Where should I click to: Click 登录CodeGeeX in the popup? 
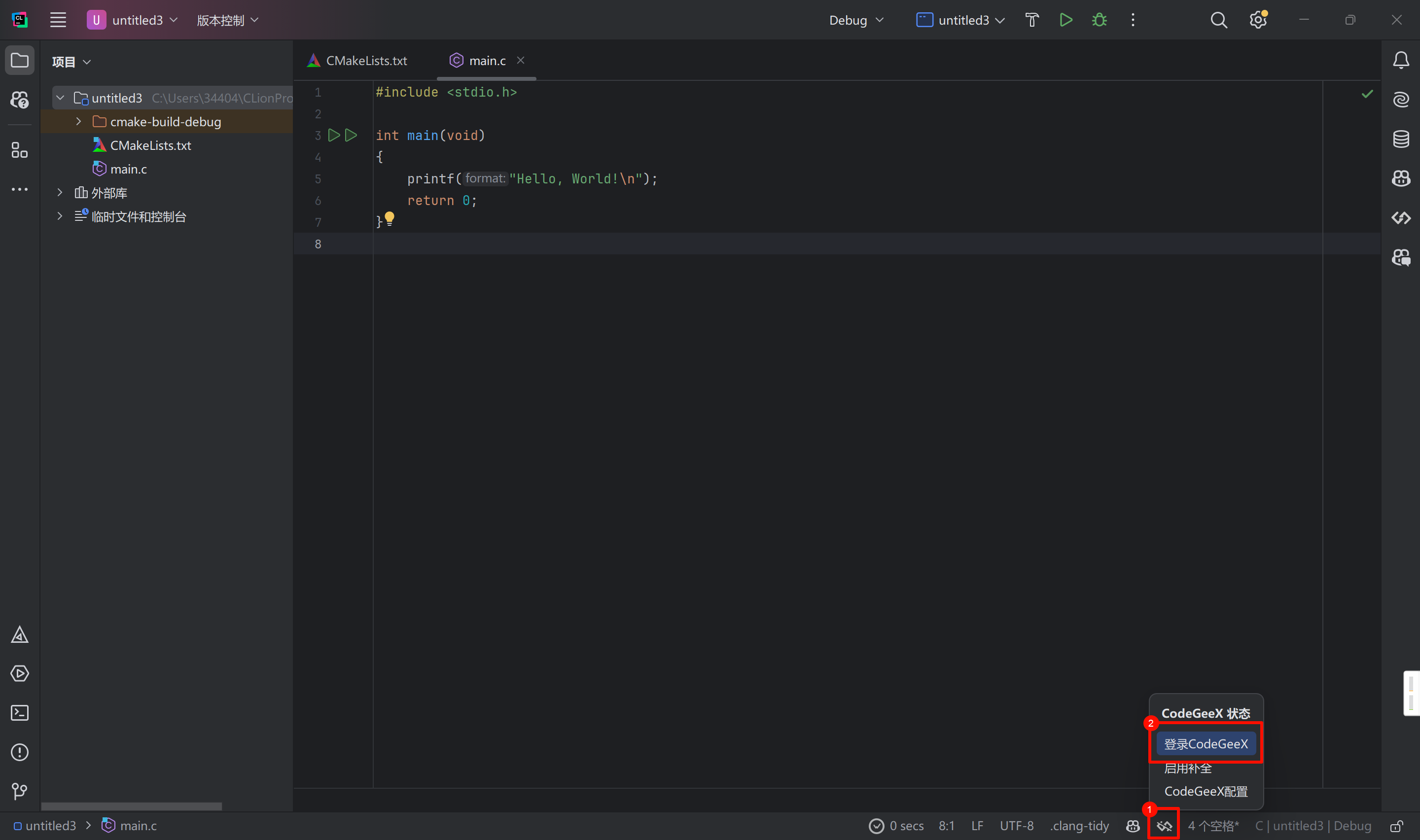(1206, 744)
